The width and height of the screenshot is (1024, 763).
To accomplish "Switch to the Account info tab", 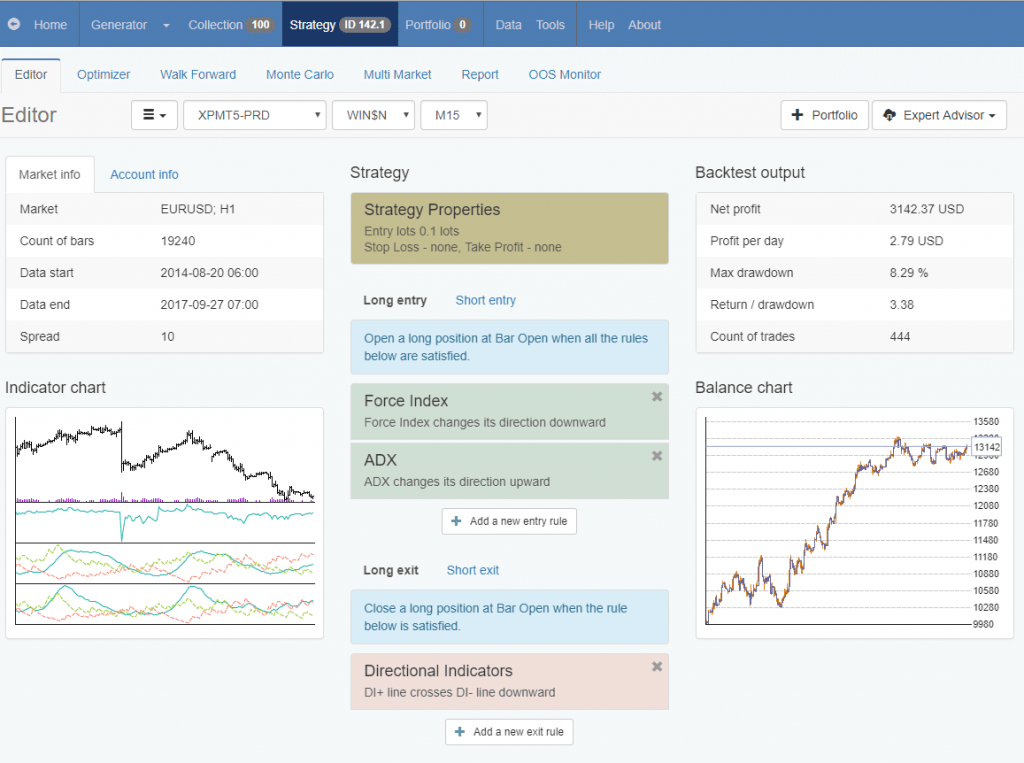I will [144, 174].
